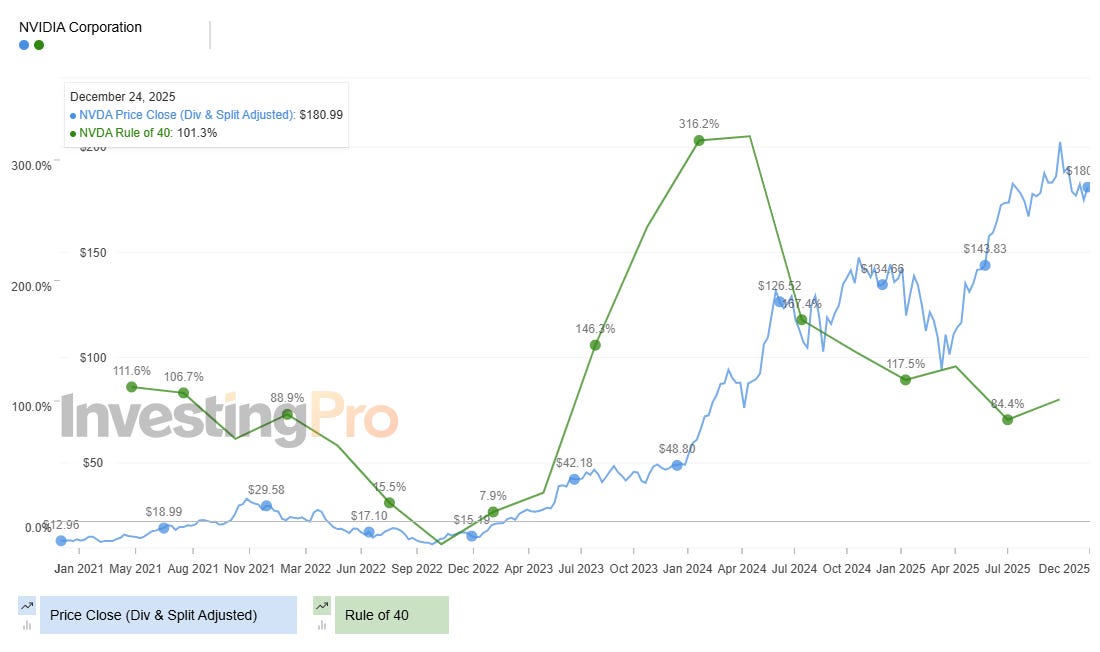1100x652 pixels.
Task: Click the 200.0% y-axis label
Action: [32, 286]
